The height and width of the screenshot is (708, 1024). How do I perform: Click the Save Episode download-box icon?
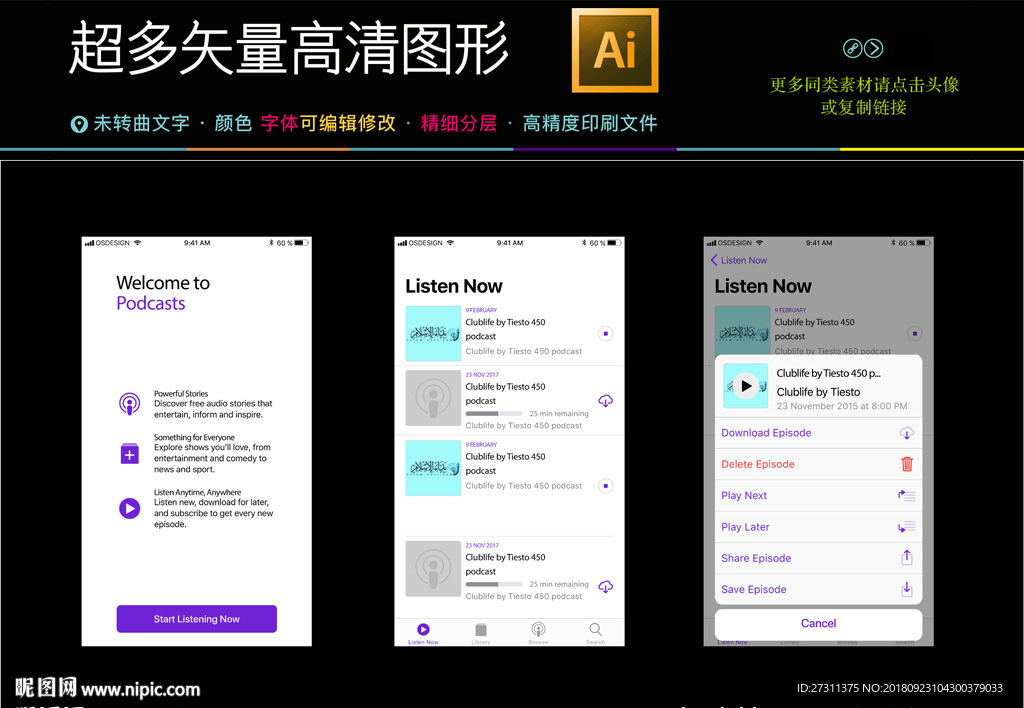(907, 589)
